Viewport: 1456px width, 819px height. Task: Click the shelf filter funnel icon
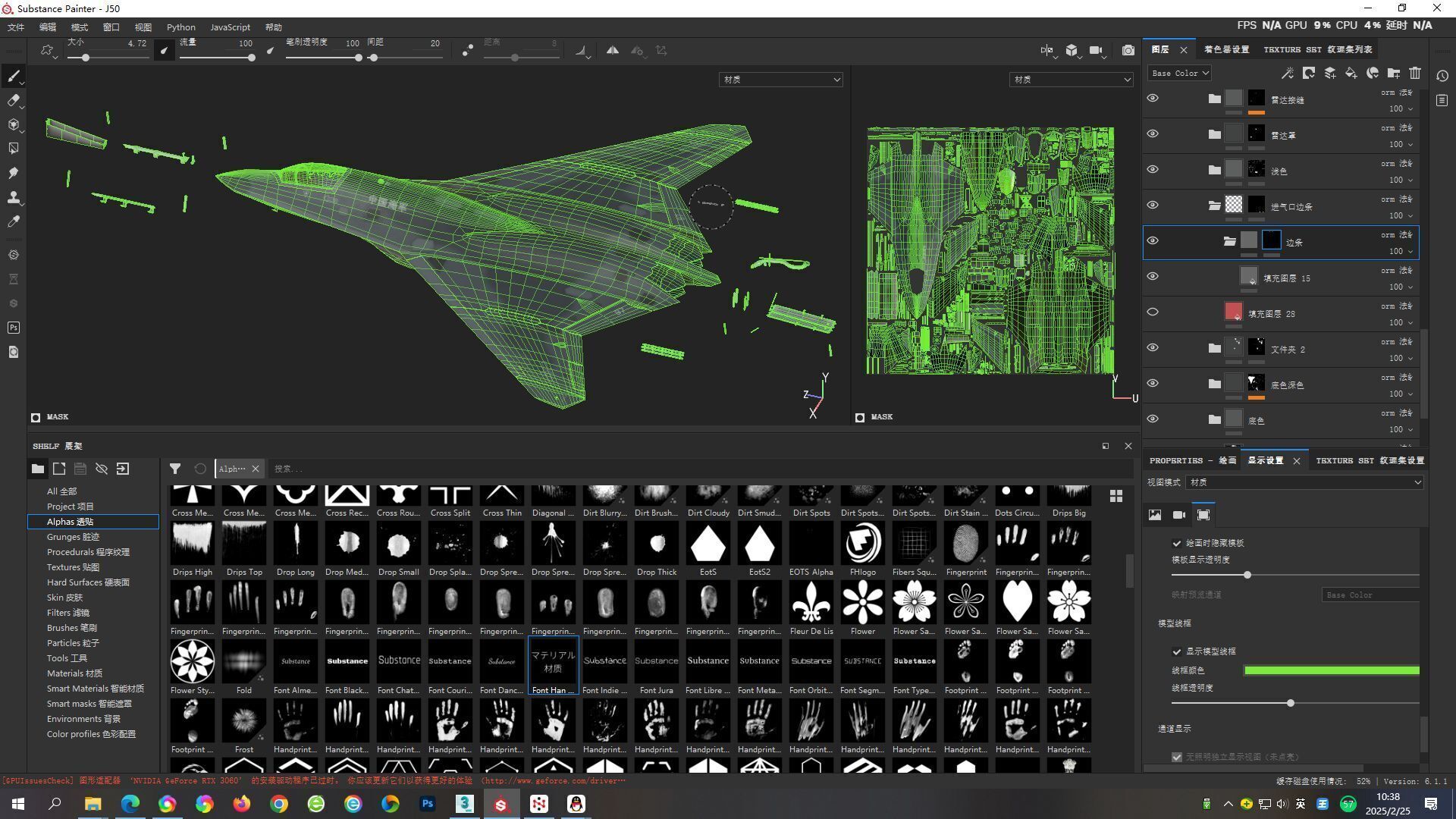[175, 469]
